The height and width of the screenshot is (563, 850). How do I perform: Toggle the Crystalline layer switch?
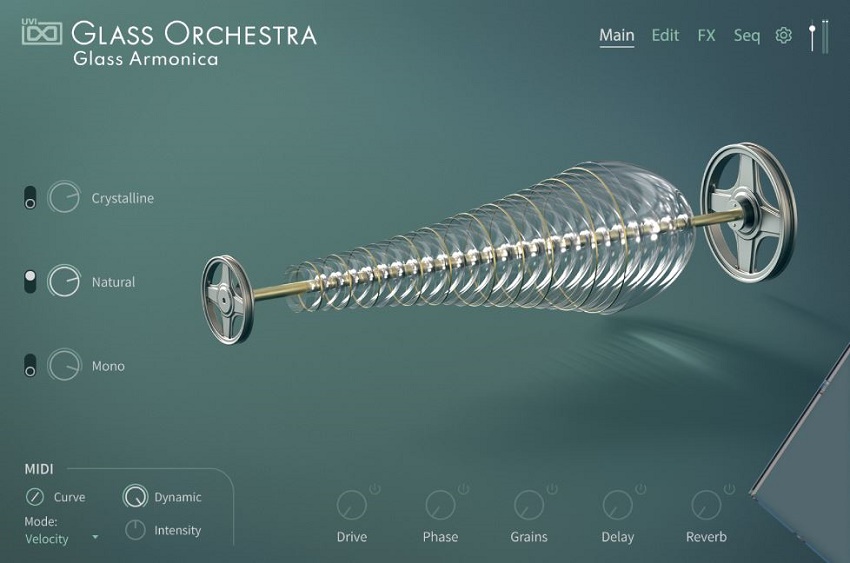pyautogui.click(x=30, y=198)
